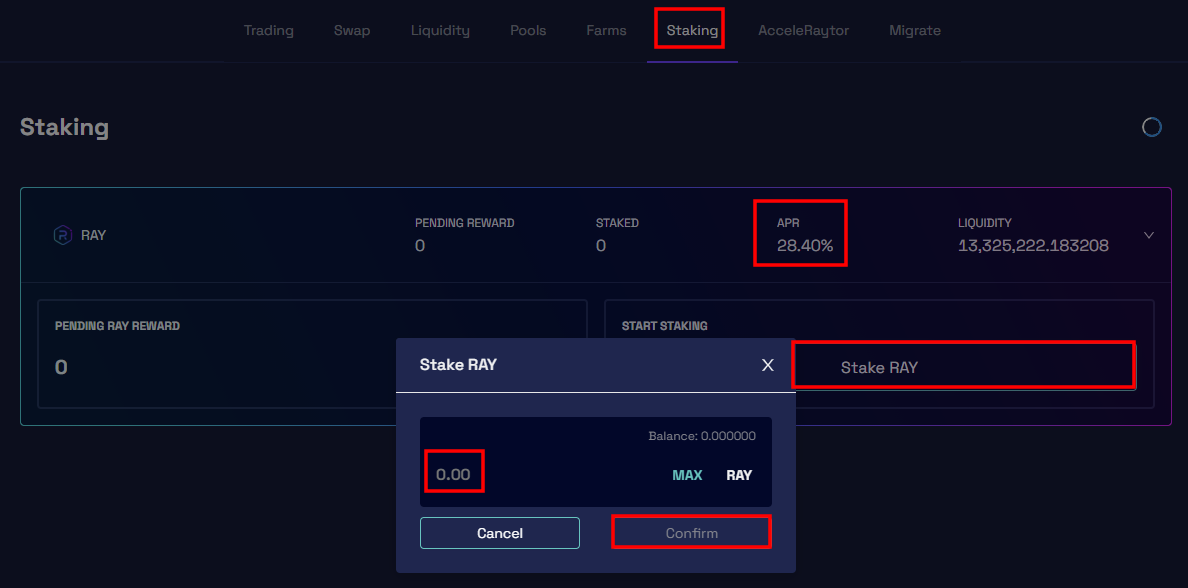Click the PENDING REWARD column label
Screen dimensions: 1188x588
point(464,223)
